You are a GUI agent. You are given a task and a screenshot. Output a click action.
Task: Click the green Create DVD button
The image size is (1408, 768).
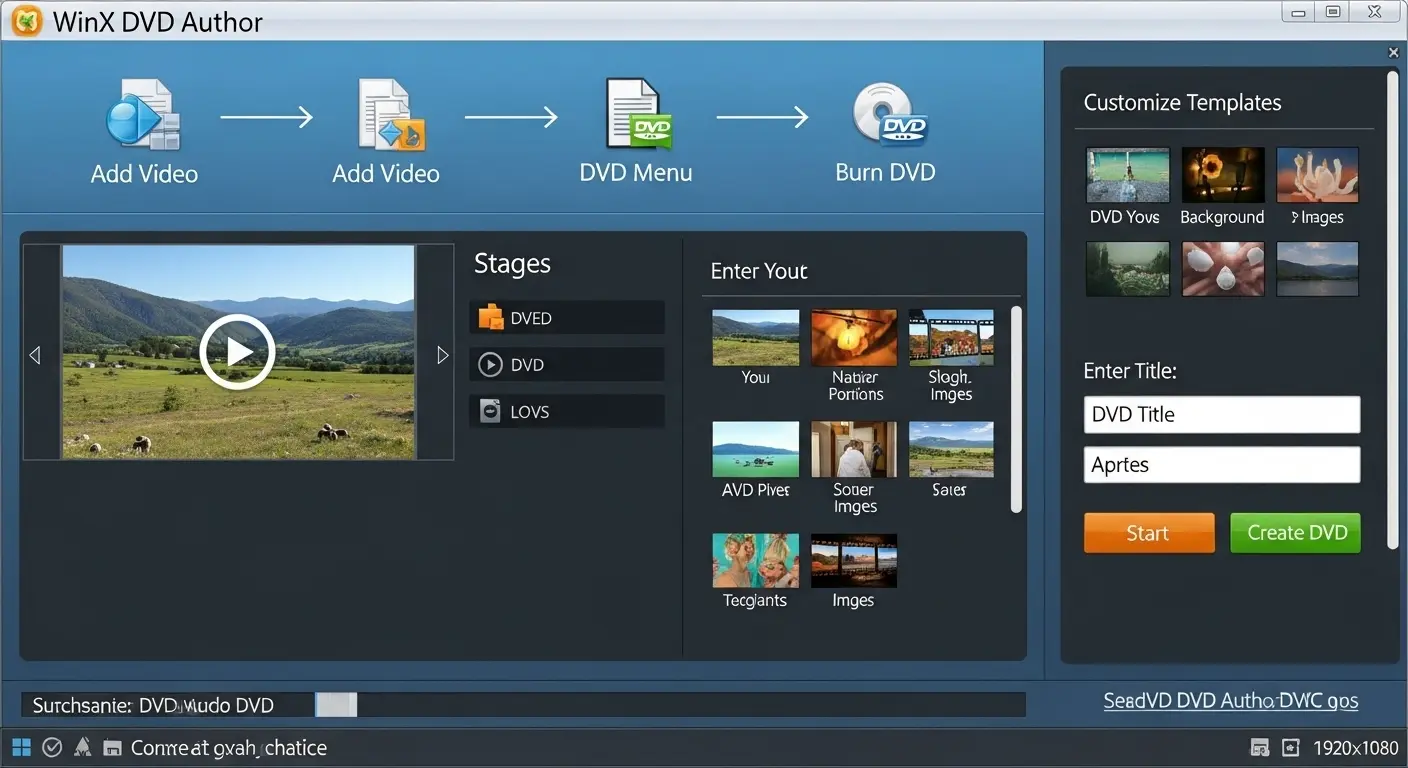[1296, 533]
